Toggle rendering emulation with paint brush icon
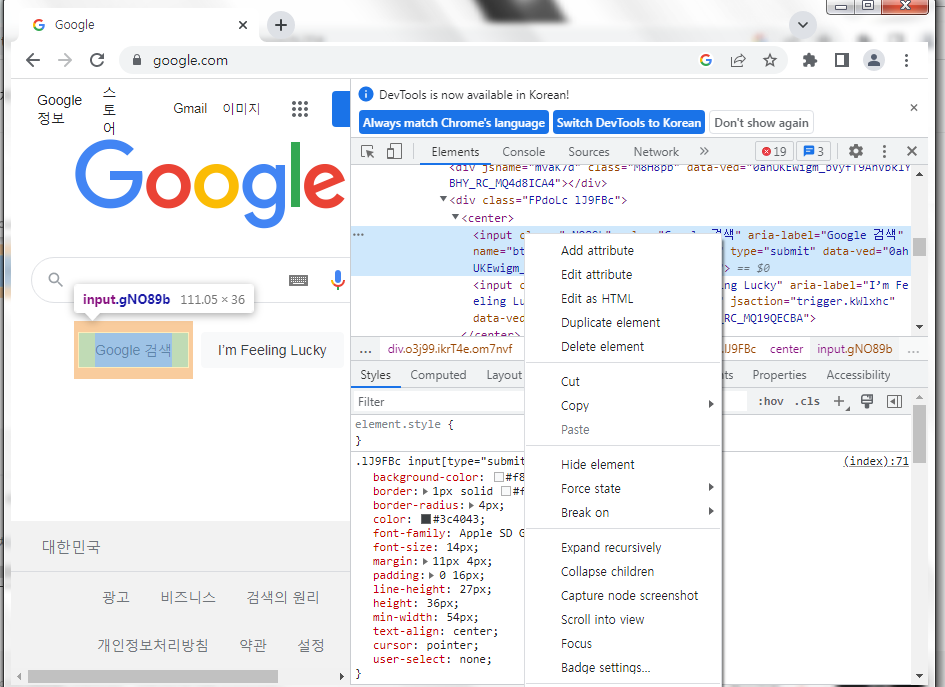This screenshot has height=687, width=945. tap(867, 401)
